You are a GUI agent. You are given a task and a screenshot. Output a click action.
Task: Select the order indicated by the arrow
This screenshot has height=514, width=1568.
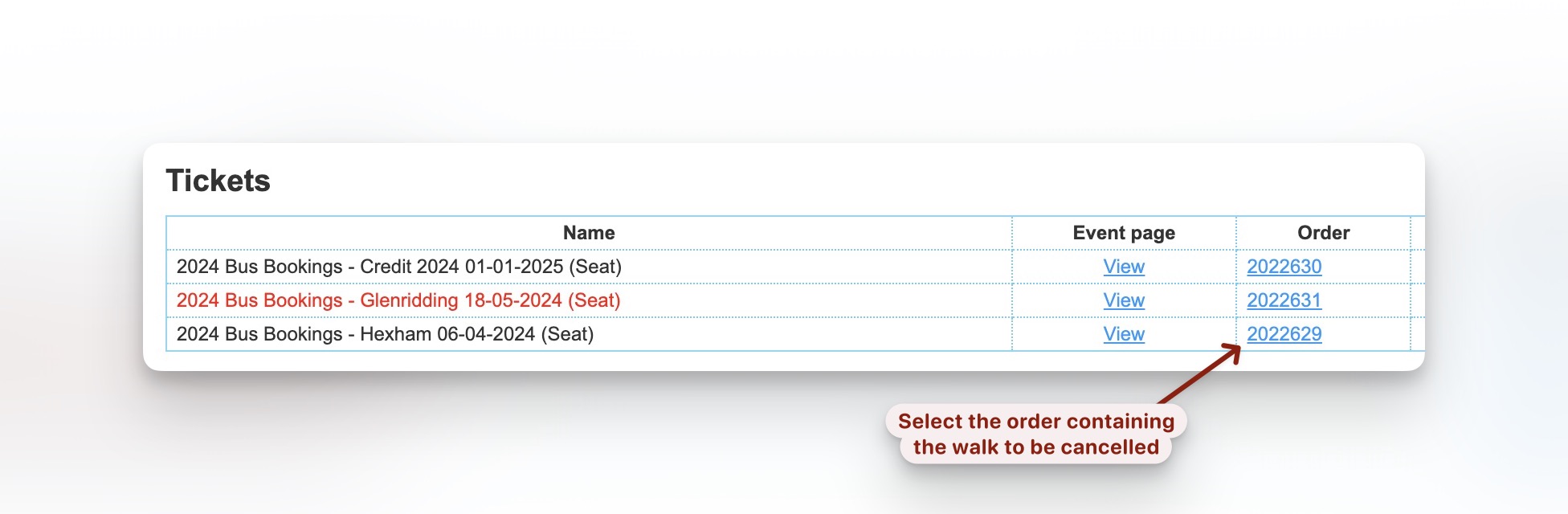(x=1284, y=333)
